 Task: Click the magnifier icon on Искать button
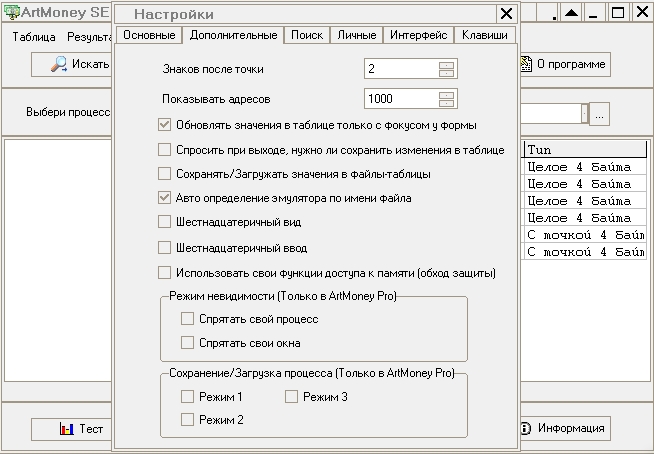coord(59,64)
